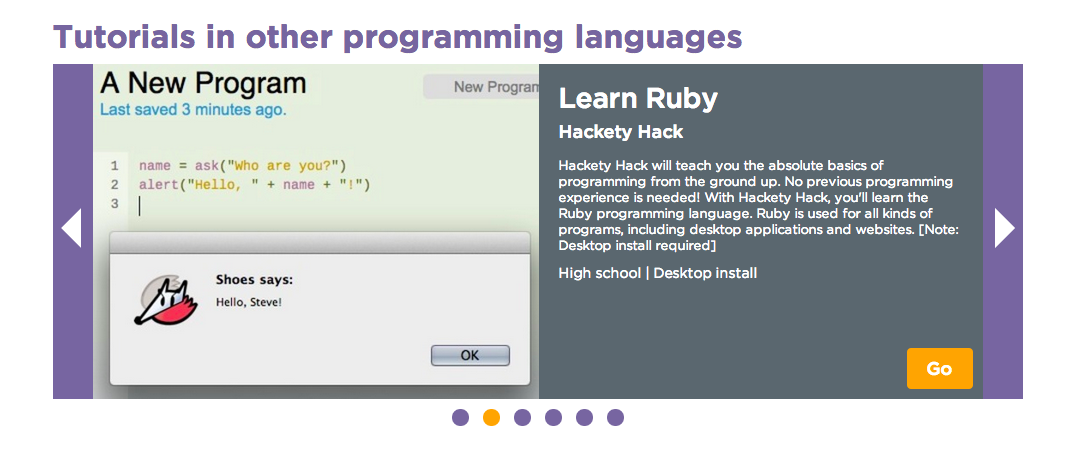Click the Tutorials in other programming languages heading
This screenshot has width=1080, height=468.
[397, 37]
